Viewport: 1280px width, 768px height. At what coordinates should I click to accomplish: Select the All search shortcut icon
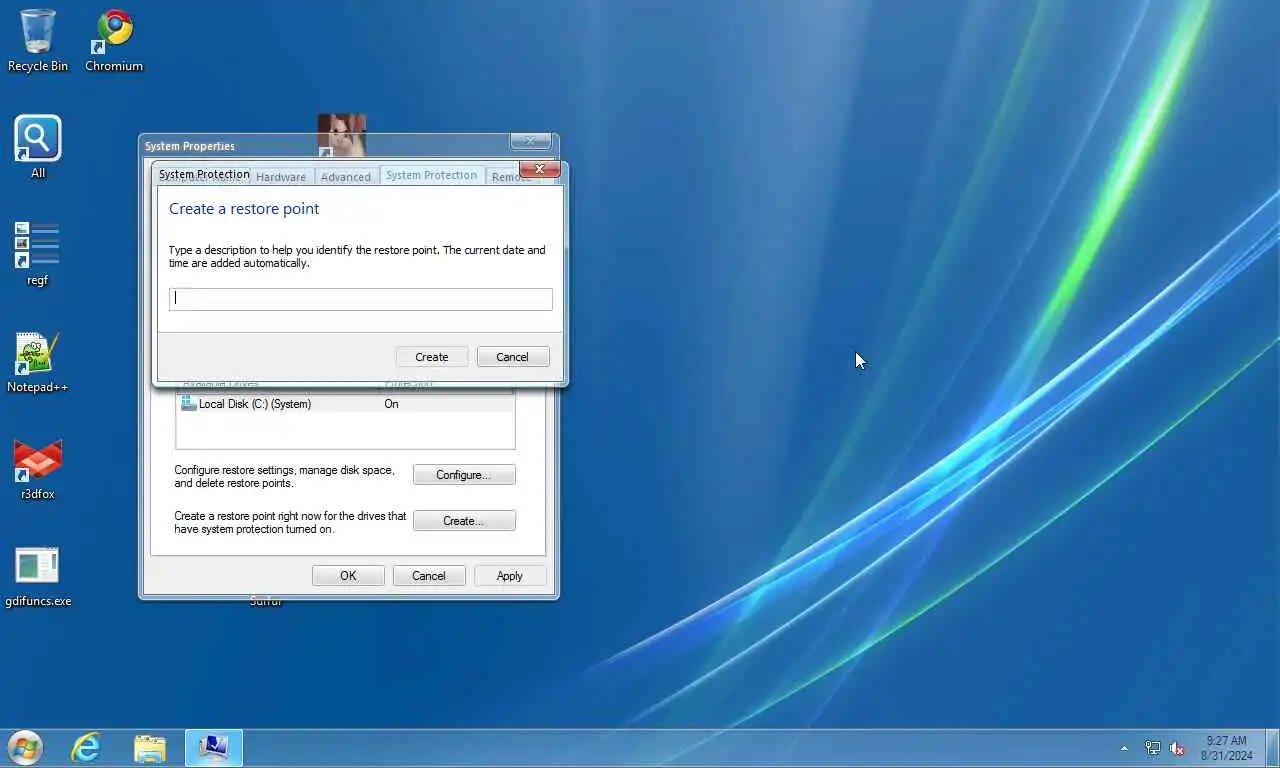(38, 147)
